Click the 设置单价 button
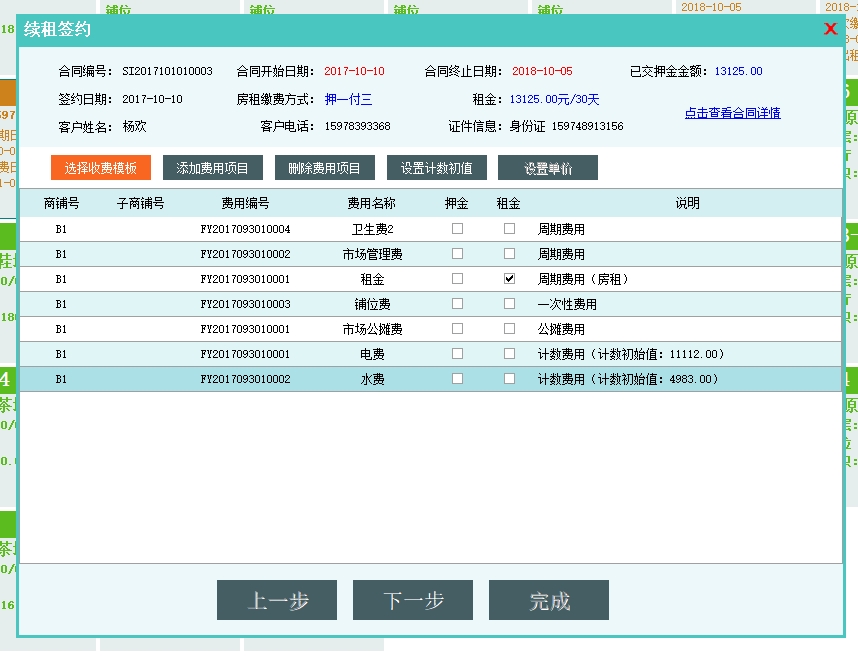The image size is (858, 668). point(548,168)
